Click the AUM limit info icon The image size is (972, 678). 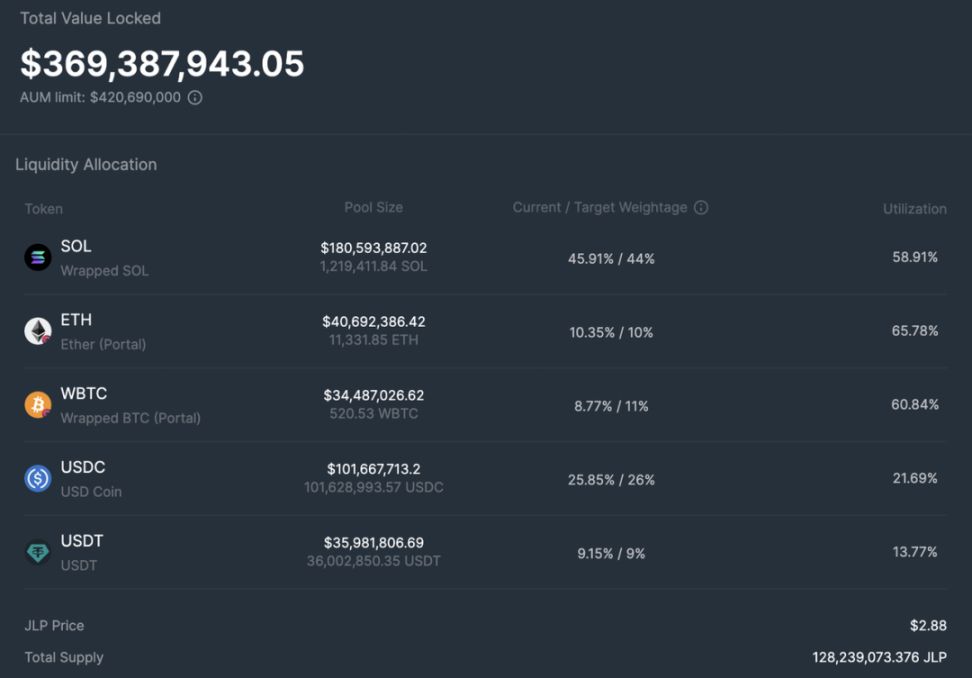195,98
